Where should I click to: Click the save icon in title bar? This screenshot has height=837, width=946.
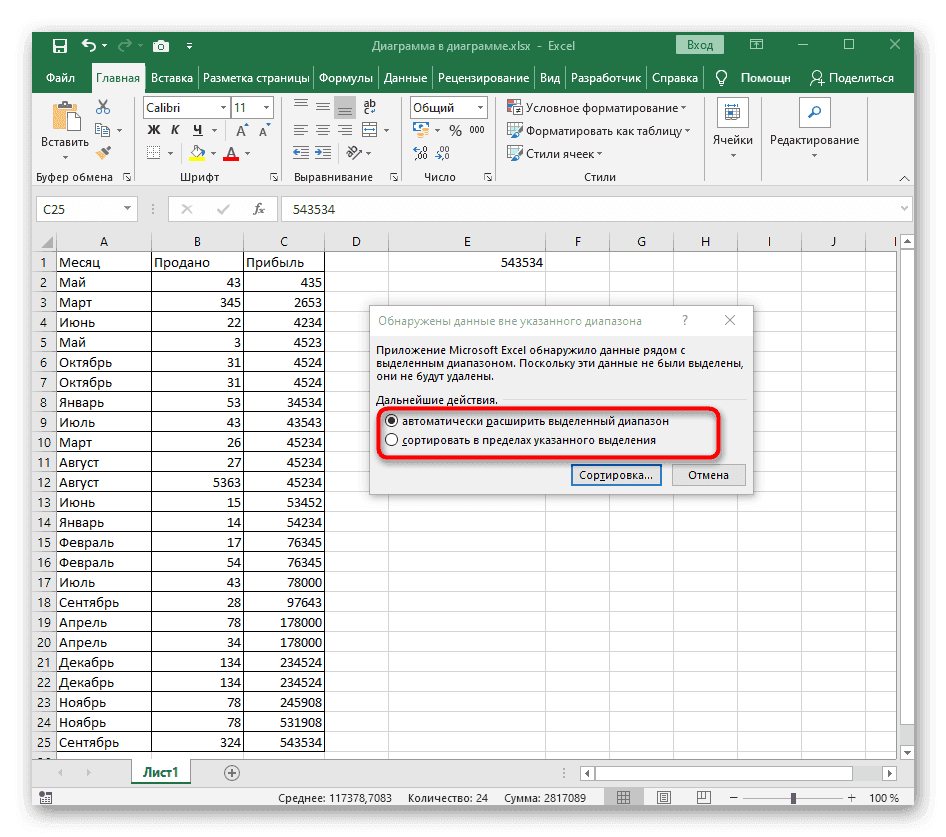pyautogui.click(x=60, y=46)
